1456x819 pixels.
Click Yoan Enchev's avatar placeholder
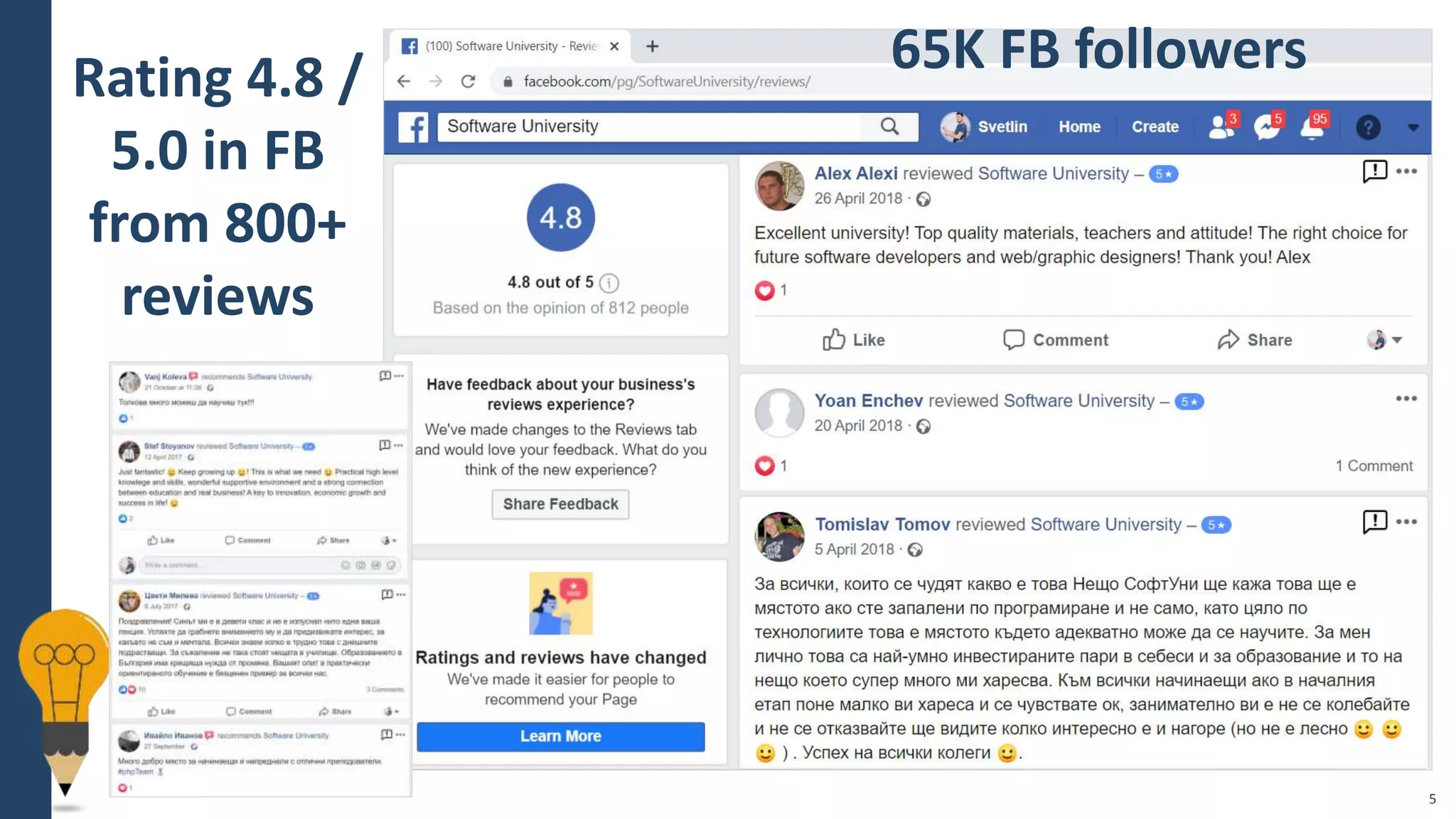pos(780,413)
